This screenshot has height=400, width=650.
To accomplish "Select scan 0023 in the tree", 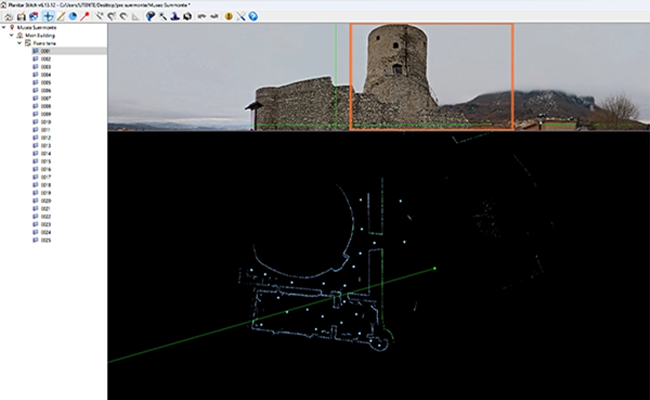I will [46, 224].
